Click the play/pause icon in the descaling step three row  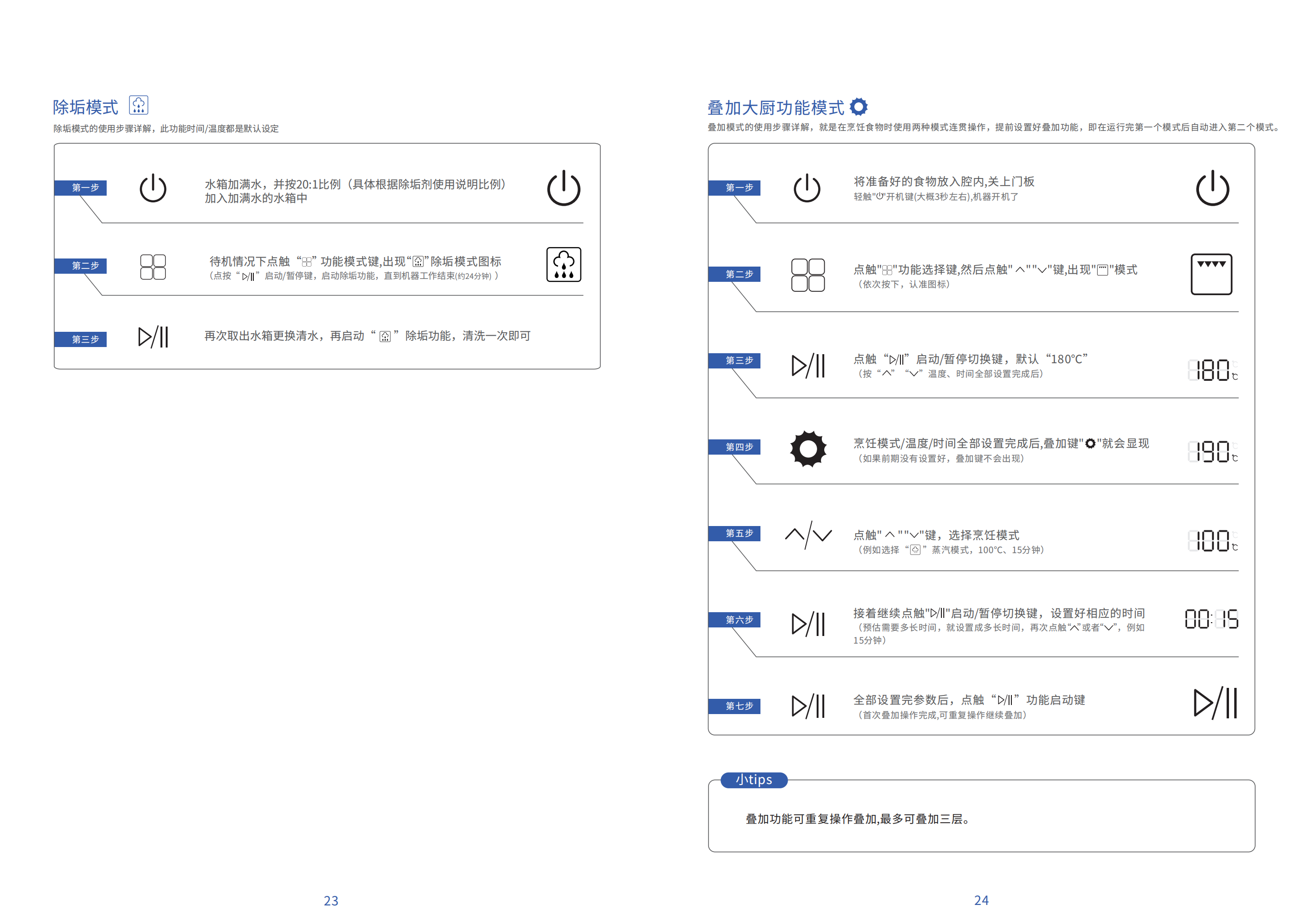153,337
